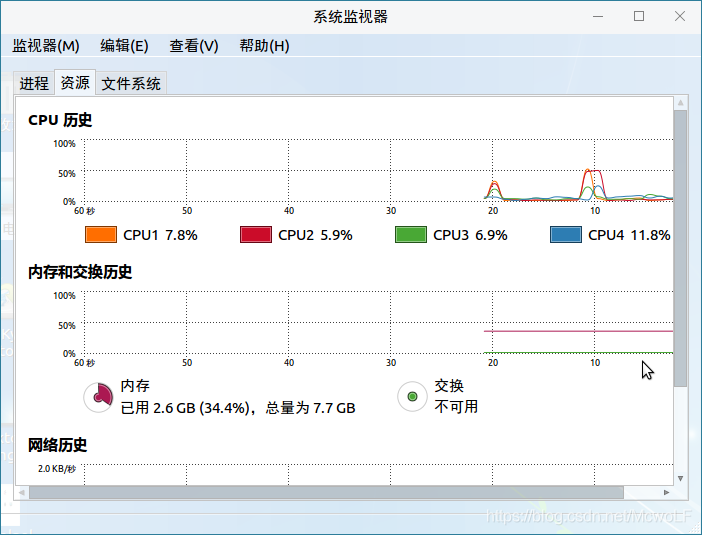Click the CPU4 11.8% label

tap(629, 235)
